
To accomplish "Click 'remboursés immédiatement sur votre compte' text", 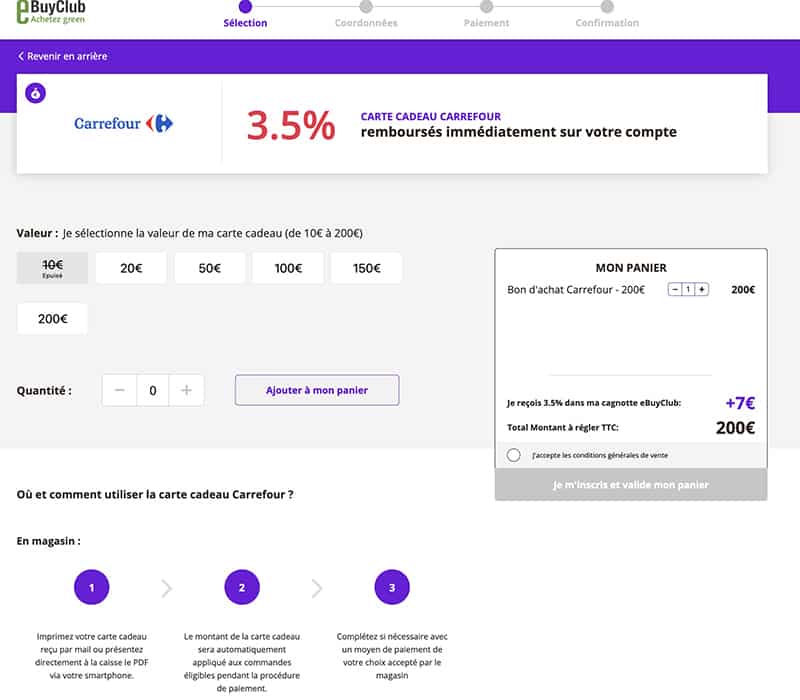I will [x=519, y=132].
